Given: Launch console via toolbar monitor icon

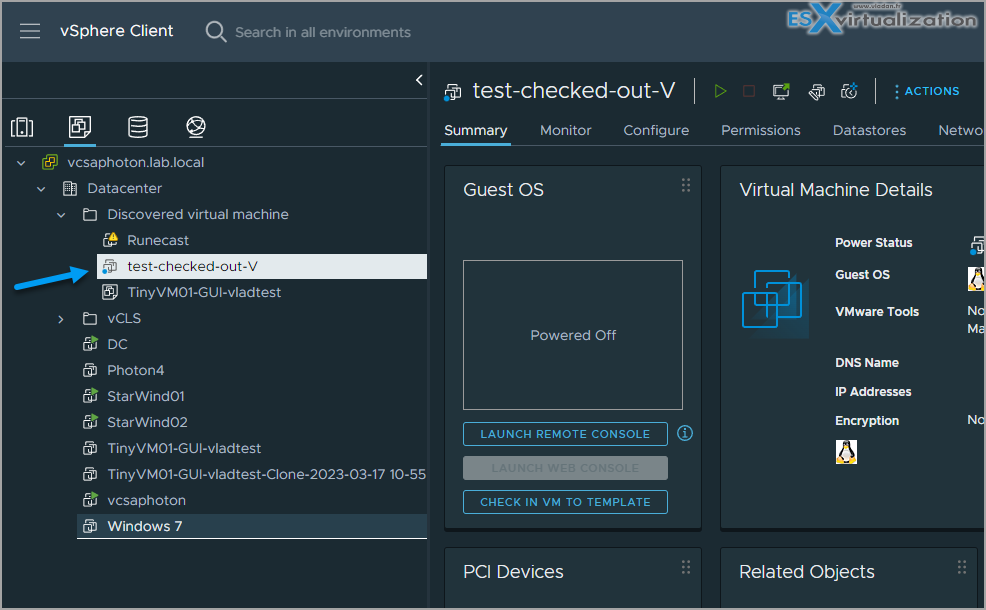Looking at the screenshot, I should coord(781,91).
